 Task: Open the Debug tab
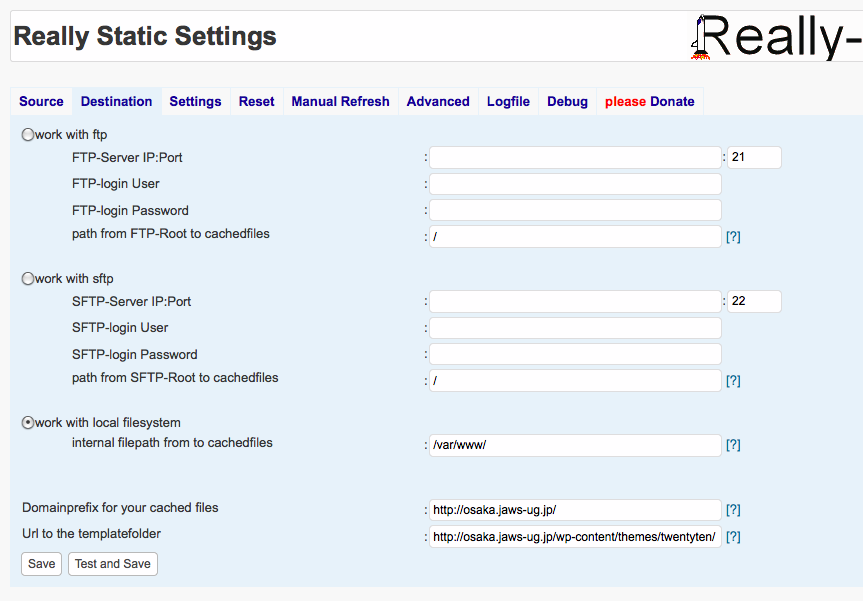click(x=567, y=101)
